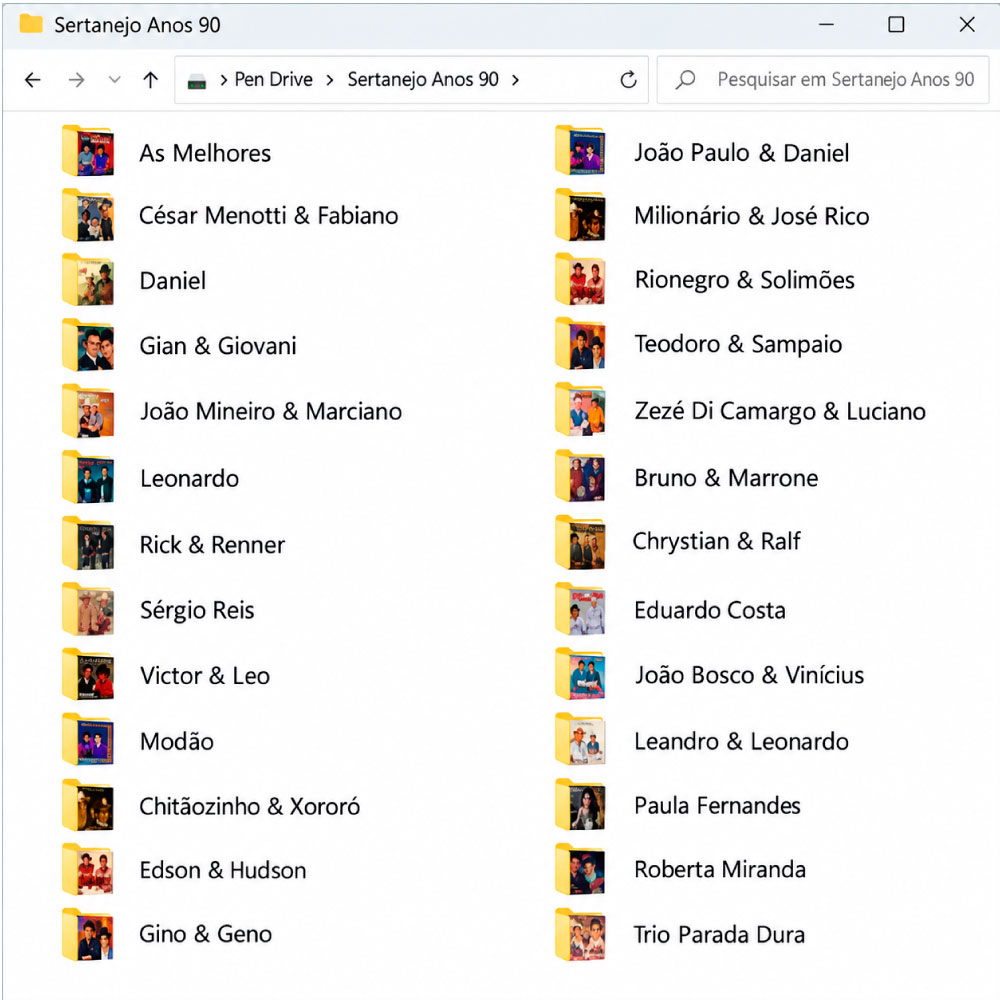Viewport: 1000px width, 1000px height.
Task: Click the 'Roberta Miranda' folder name
Action: pyautogui.click(x=720, y=870)
